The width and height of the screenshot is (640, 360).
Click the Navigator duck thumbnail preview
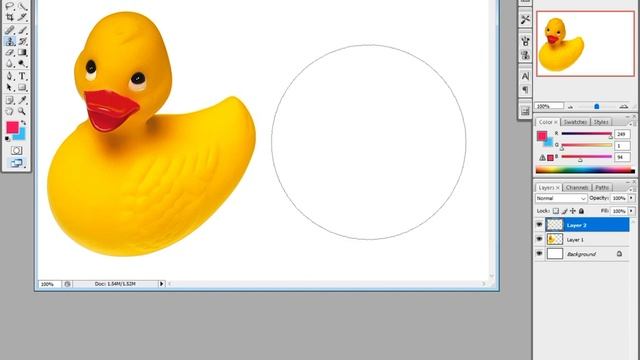coord(585,44)
